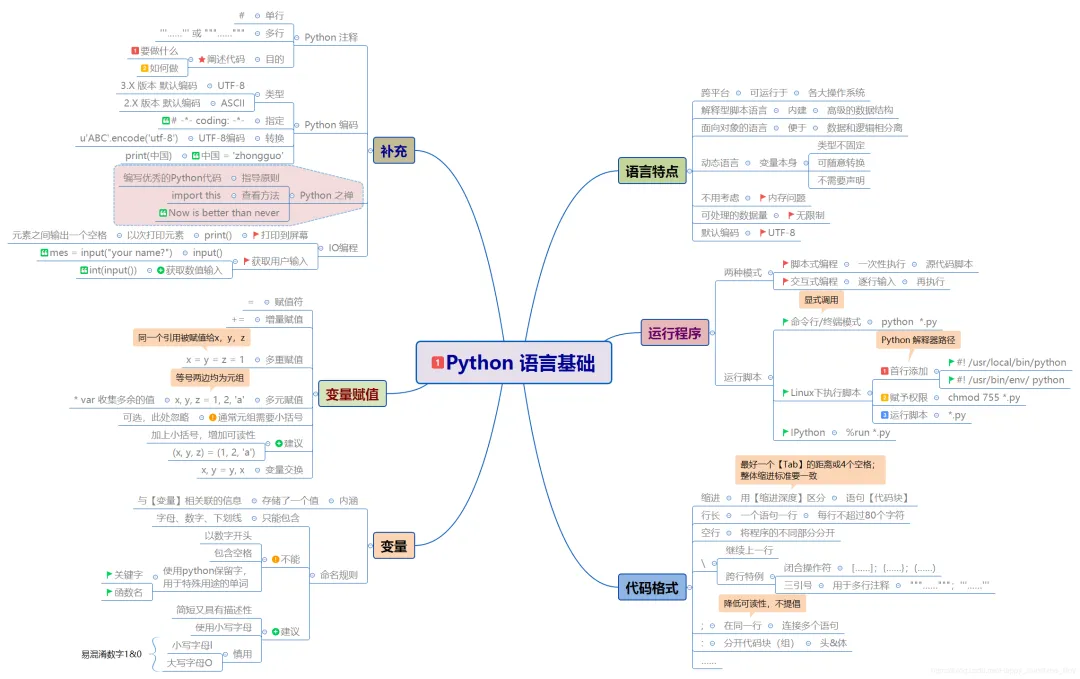The width and height of the screenshot is (1080, 679).
Task: Collapse the 两种模式 subtopic circle
Action: (x=770, y=273)
